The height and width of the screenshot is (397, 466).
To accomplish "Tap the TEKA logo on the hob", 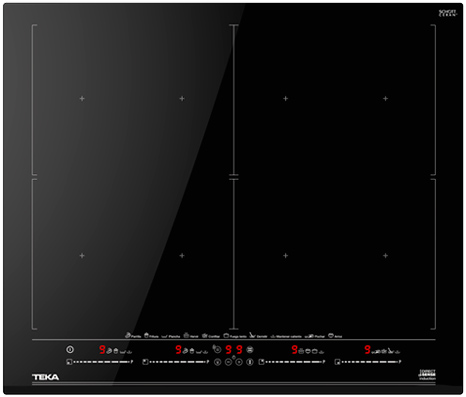I will pos(46,377).
